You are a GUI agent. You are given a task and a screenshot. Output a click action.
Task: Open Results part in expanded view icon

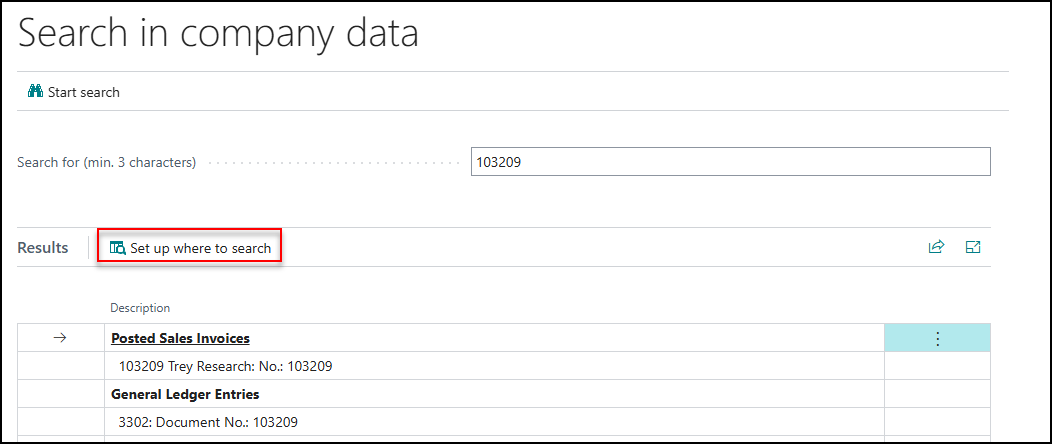coord(973,247)
